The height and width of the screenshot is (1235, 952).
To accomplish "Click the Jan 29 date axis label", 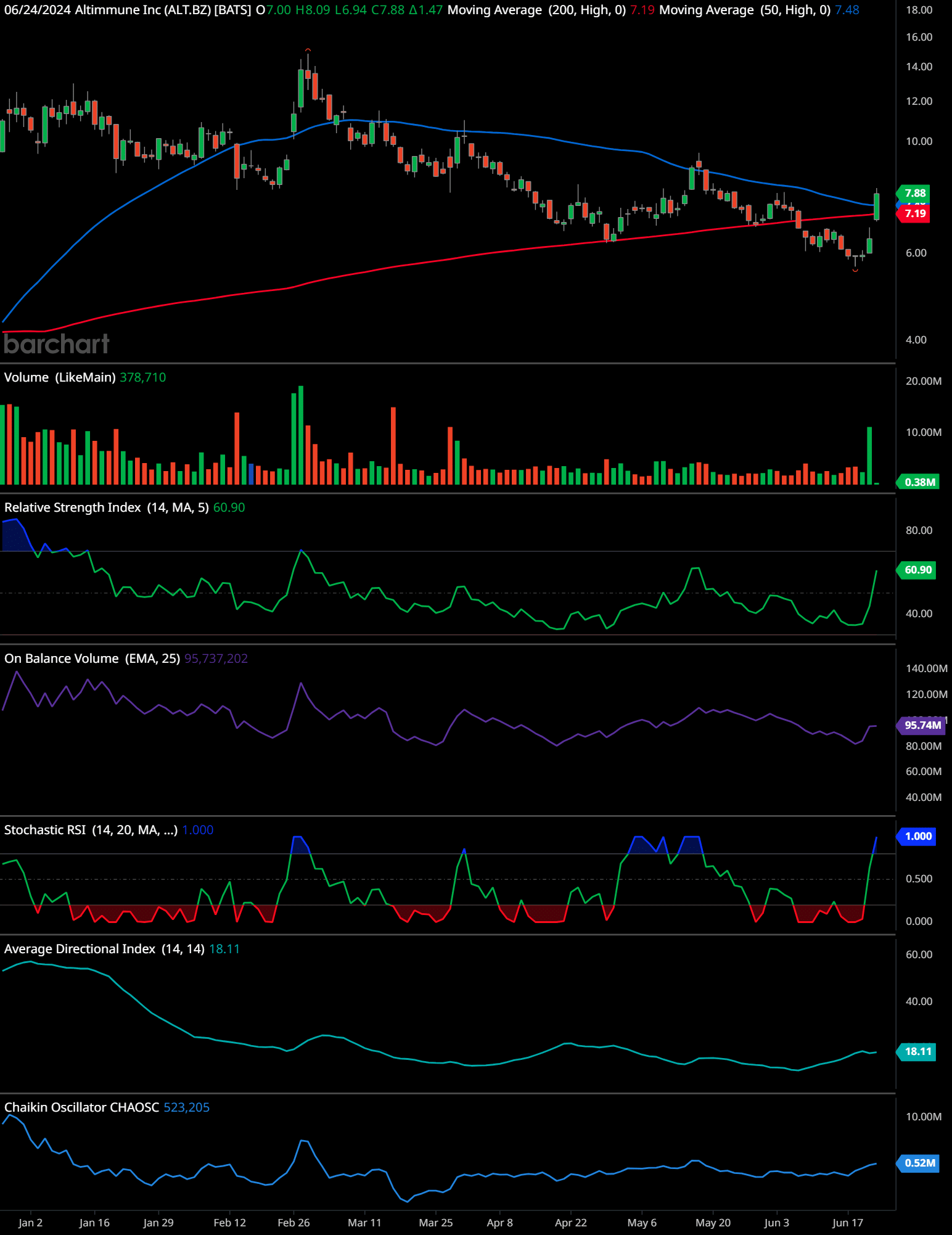I will (x=158, y=1223).
